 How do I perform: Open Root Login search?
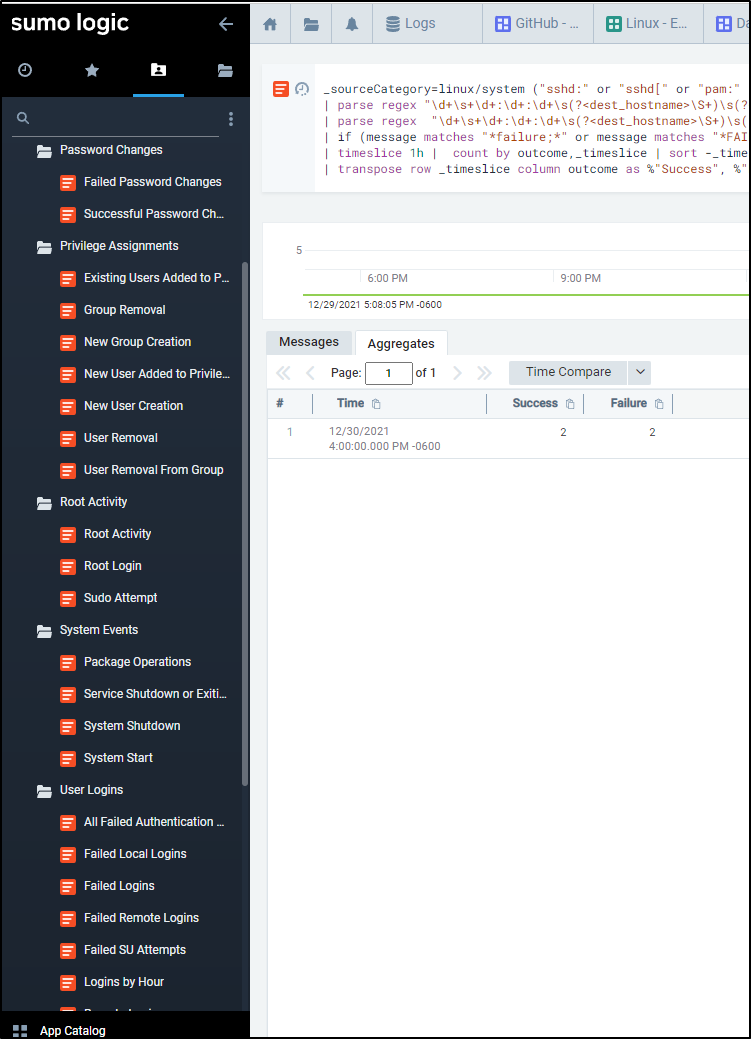click(113, 566)
